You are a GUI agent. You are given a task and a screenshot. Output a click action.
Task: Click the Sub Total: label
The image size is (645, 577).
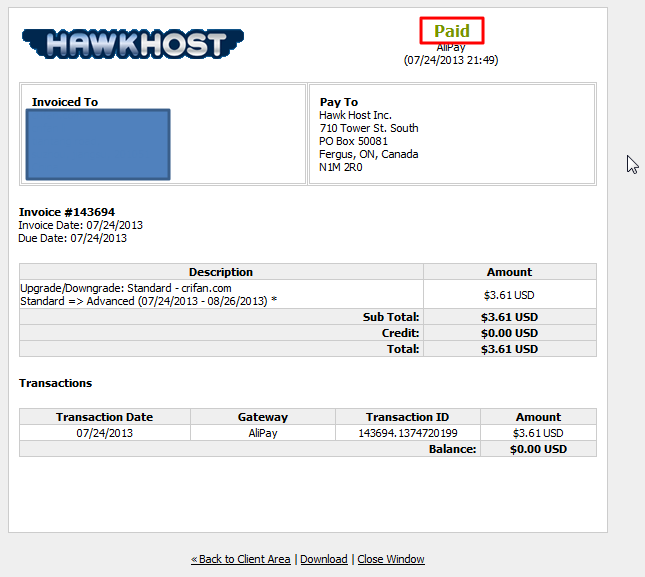(391, 317)
